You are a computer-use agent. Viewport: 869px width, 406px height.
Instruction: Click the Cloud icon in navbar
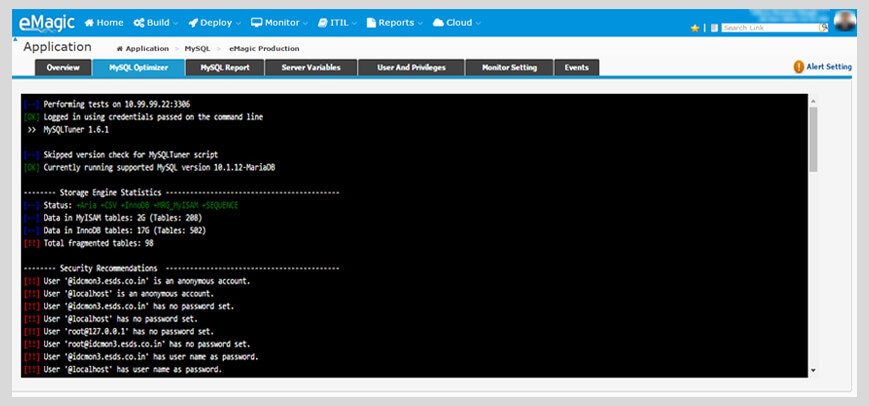click(438, 23)
